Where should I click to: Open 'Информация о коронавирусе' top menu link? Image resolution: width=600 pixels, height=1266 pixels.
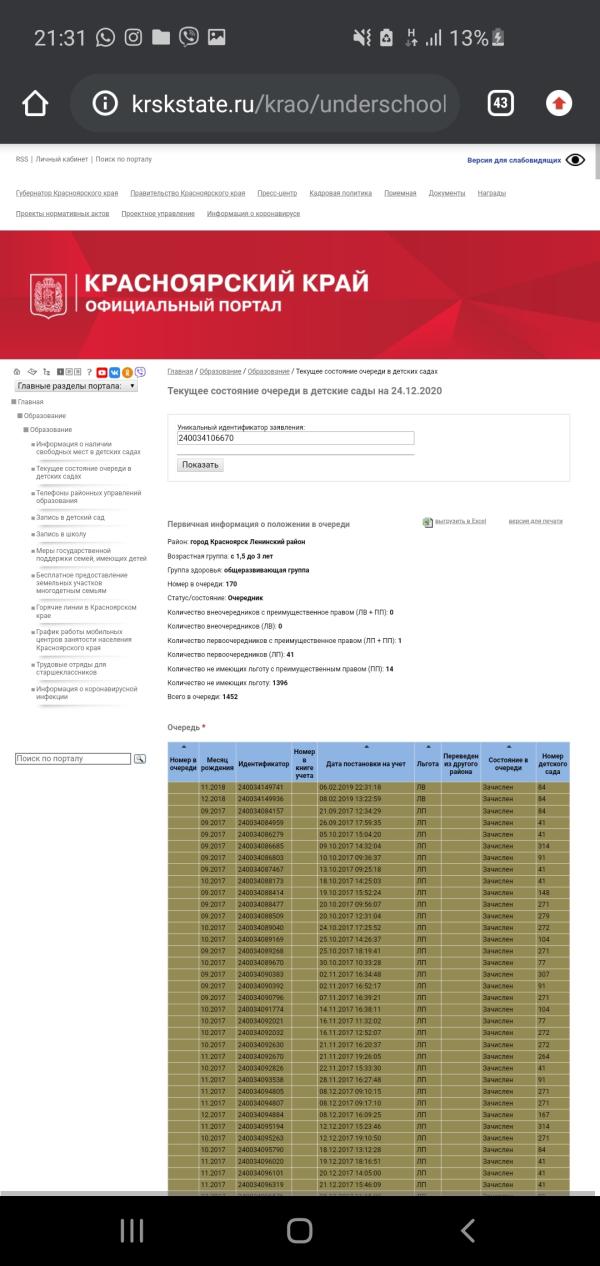(x=254, y=214)
